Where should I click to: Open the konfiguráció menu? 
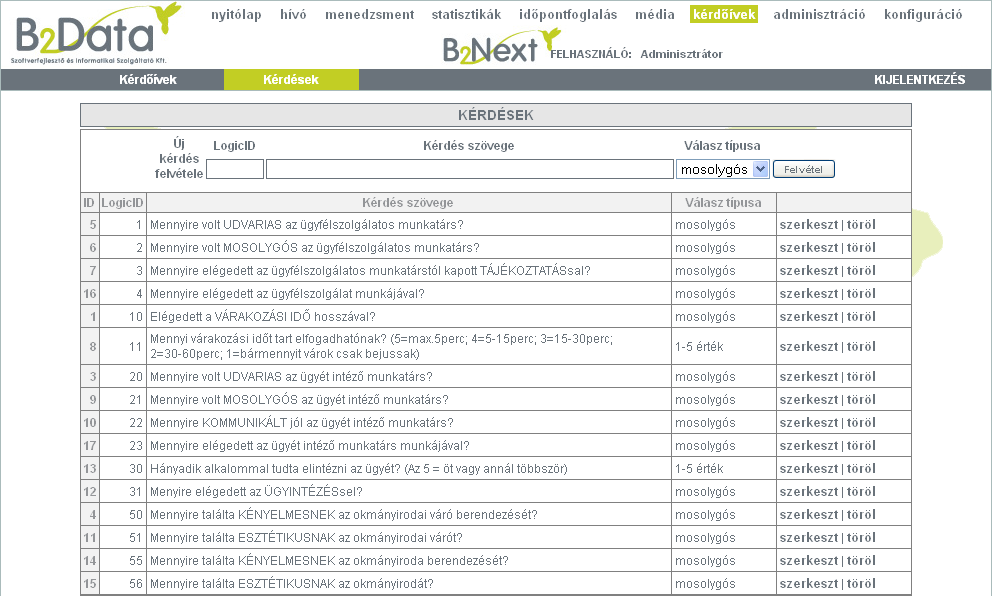coord(921,15)
